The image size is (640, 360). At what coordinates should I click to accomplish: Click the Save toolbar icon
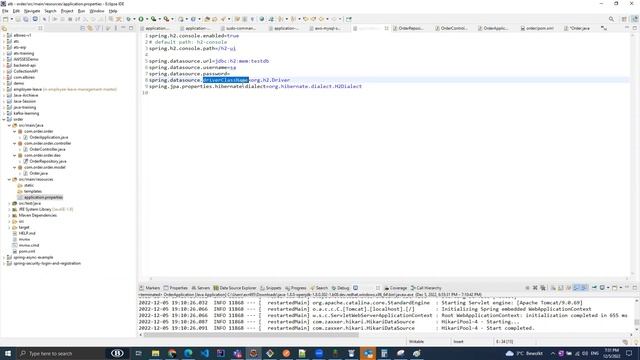pyautogui.click(x=18, y=19)
